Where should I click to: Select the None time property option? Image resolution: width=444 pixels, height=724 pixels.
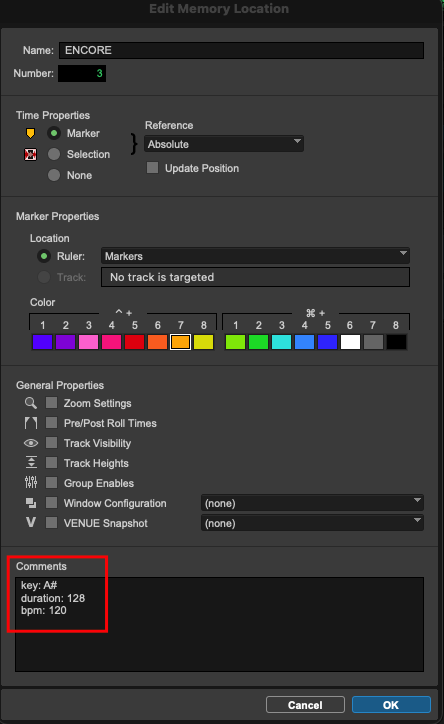[x=54, y=175]
